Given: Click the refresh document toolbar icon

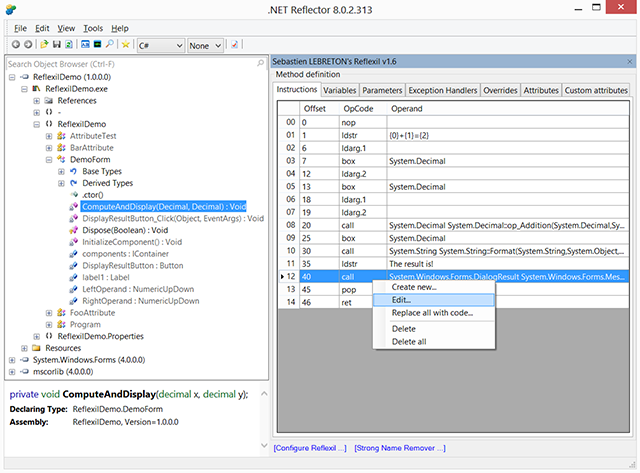Looking at the screenshot, I should click(x=69, y=44).
